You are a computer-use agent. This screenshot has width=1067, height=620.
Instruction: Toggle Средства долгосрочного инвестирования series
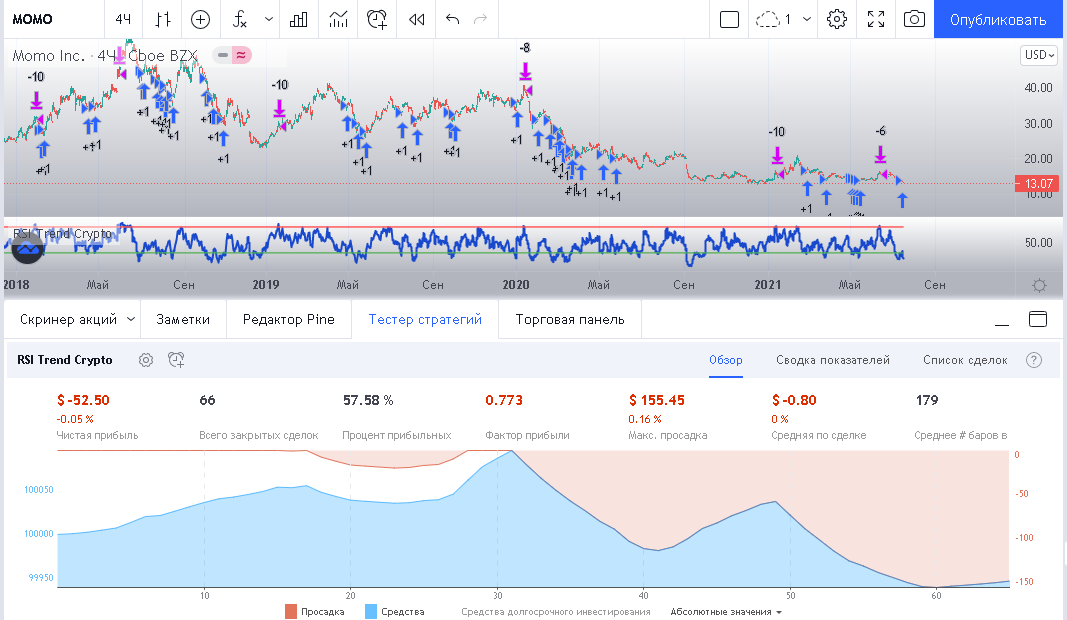(x=555, y=611)
